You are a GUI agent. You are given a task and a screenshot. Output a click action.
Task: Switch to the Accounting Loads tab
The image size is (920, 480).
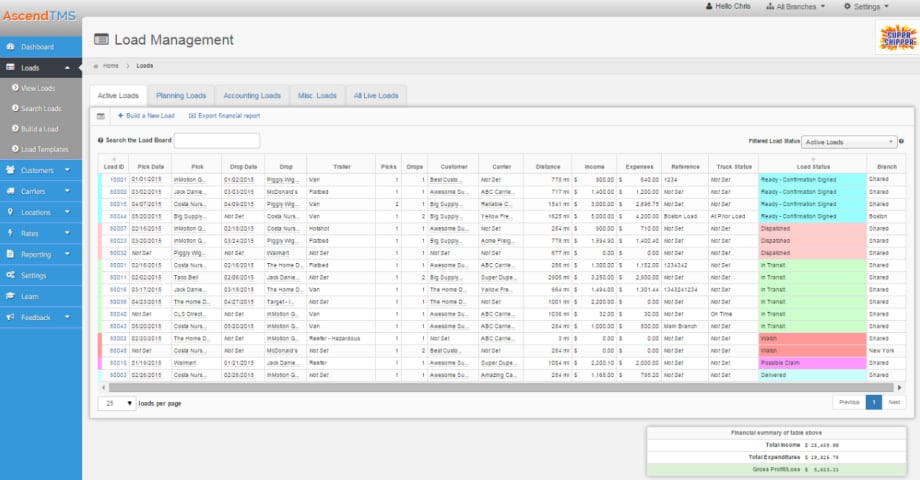click(x=252, y=96)
